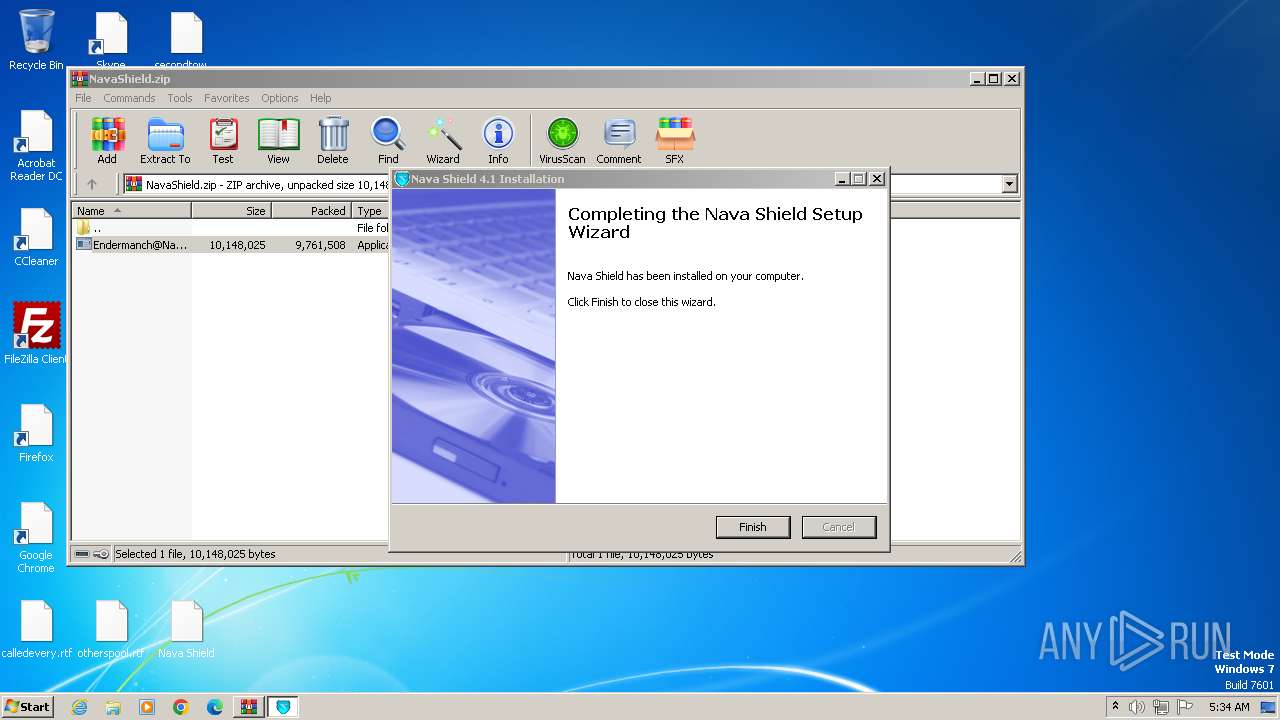Viewport: 1280px width, 720px height.
Task: Open Windows Explorer folder in taskbar
Action: click(x=113, y=707)
